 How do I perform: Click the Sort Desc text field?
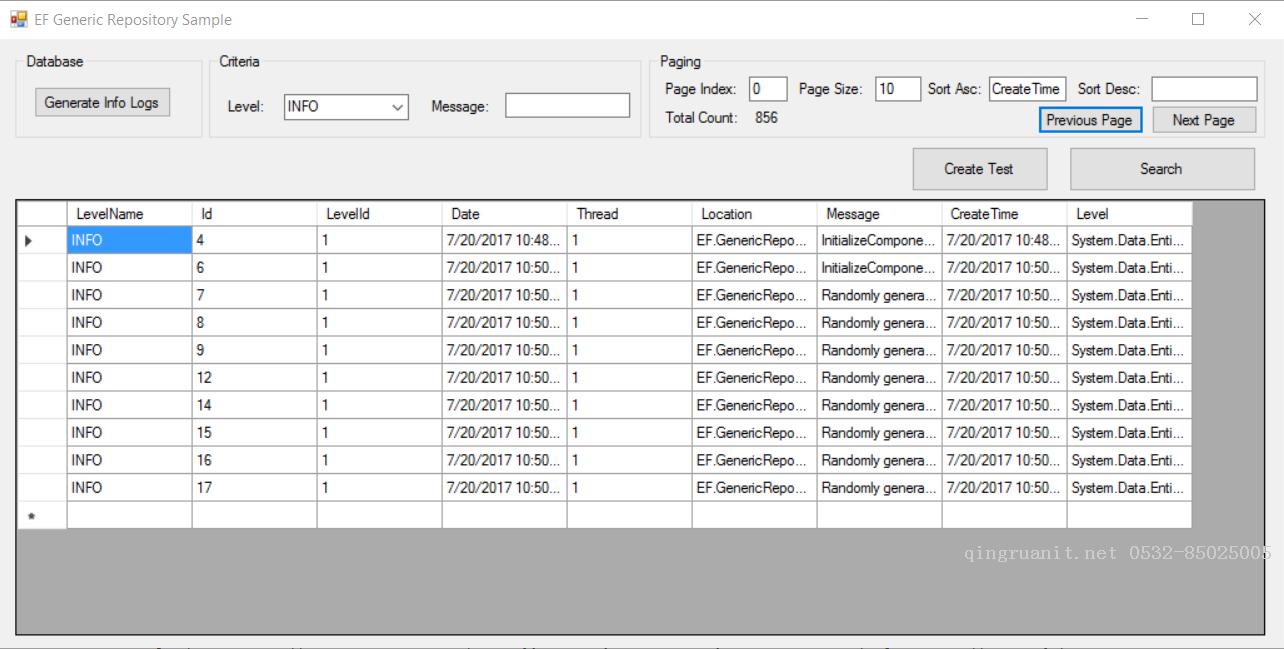1203,89
